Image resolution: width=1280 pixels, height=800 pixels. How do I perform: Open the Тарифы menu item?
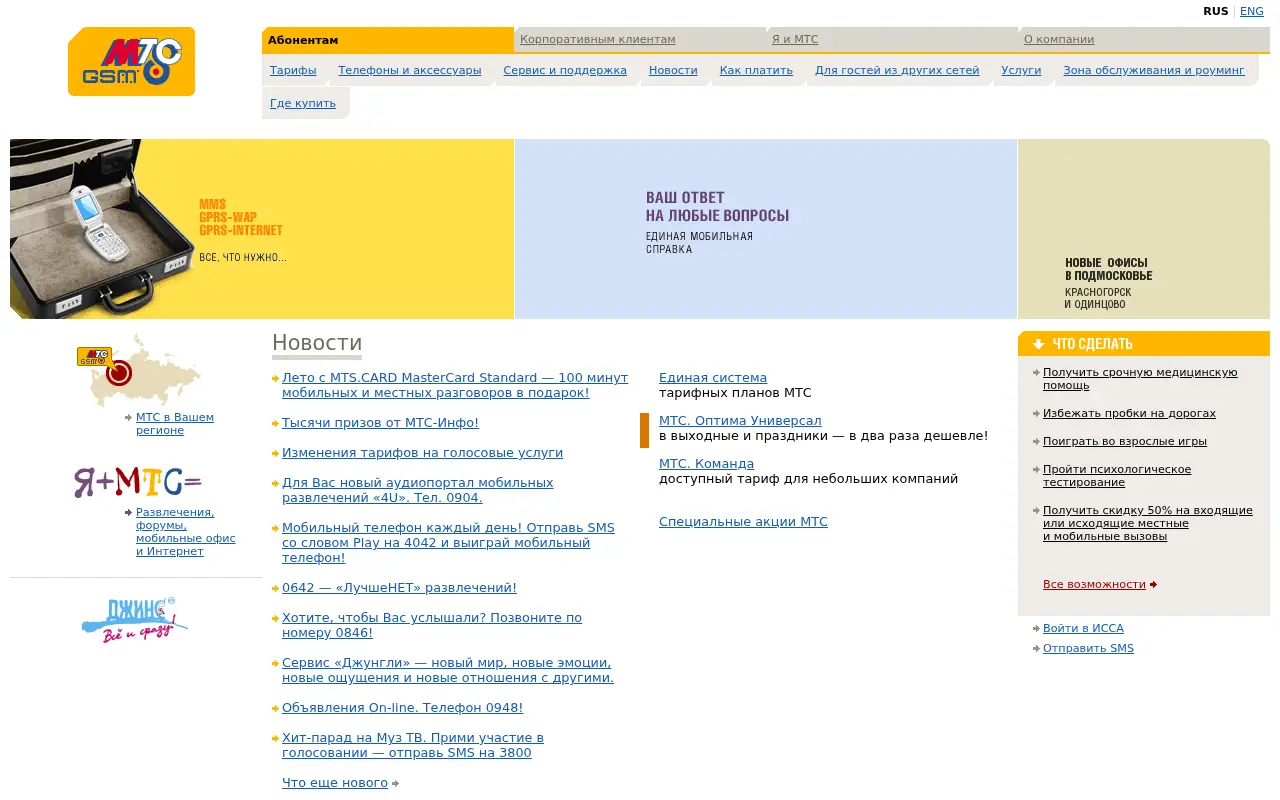click(x=293, y=70)
